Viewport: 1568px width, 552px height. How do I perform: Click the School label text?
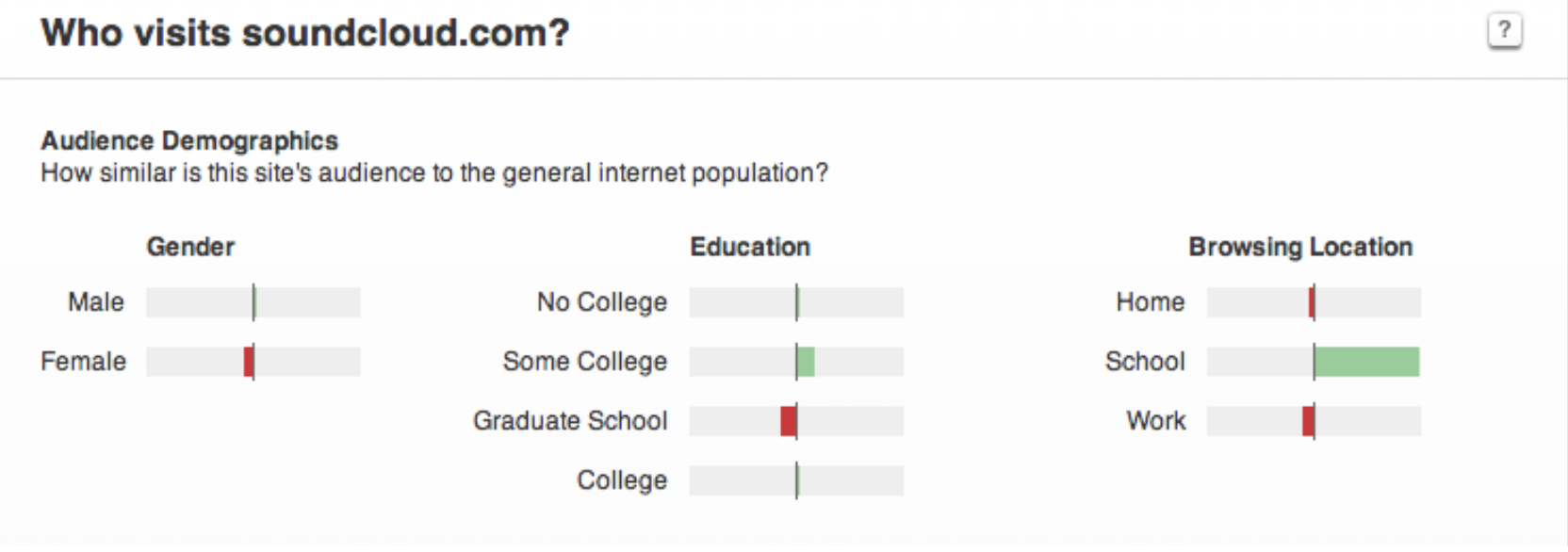pos(1145,362)
